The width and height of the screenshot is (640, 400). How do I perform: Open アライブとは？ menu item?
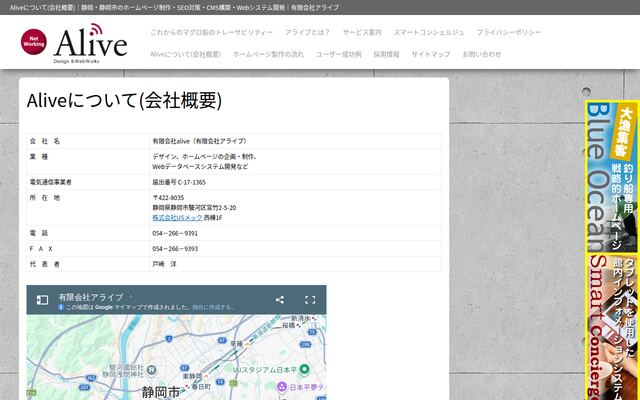tap(308, 32)
